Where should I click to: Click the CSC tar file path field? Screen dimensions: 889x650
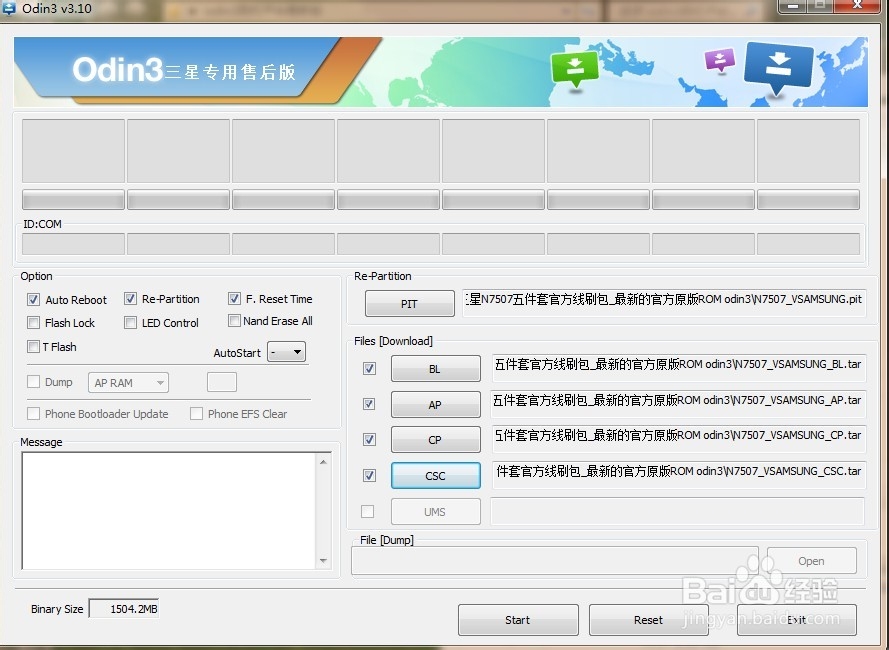click(x=679, y=475)
